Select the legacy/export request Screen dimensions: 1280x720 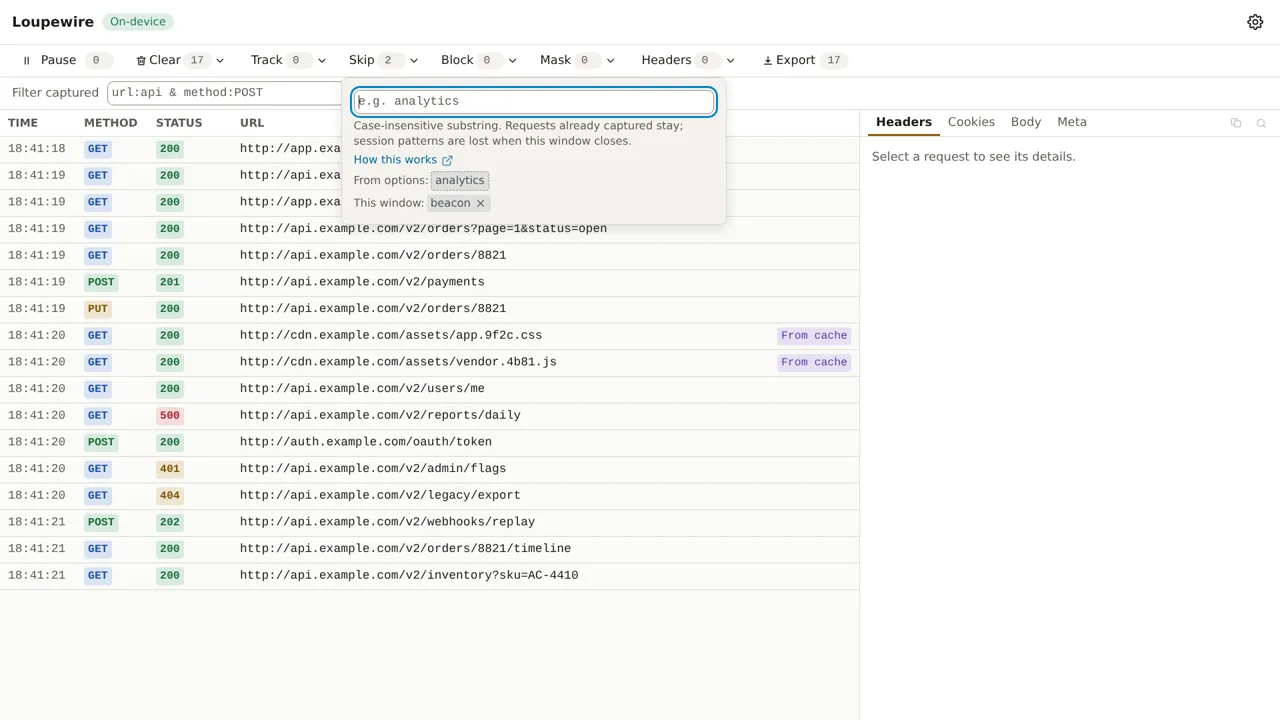tap(429, 496)
